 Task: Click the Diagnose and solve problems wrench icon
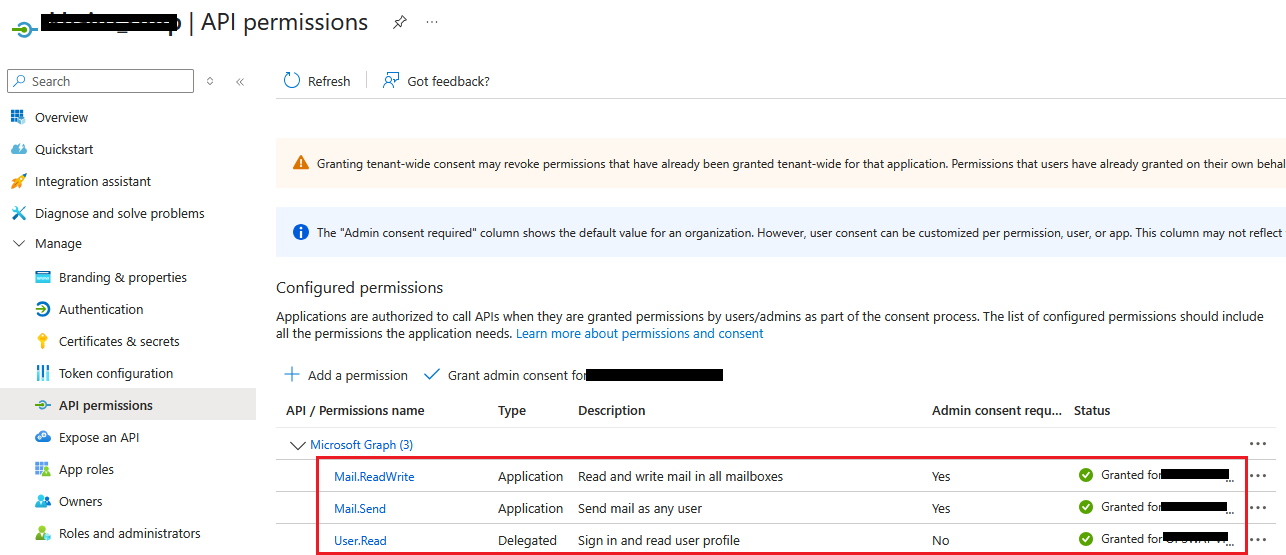(17, 213)
